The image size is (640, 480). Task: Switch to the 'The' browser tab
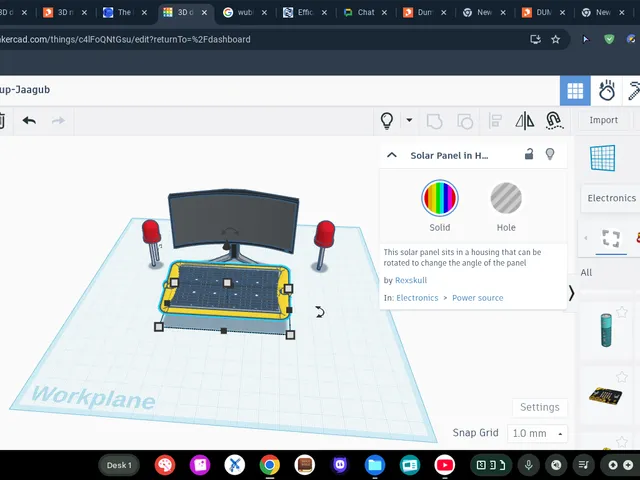pos(124,13)
